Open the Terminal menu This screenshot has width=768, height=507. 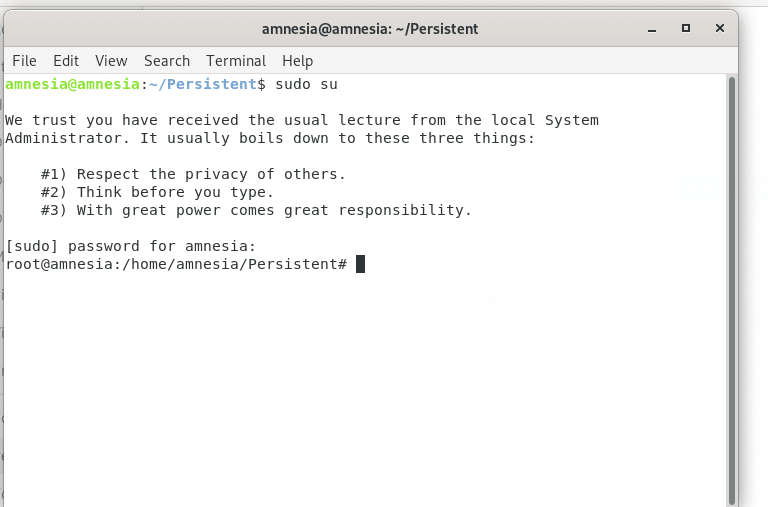click(x=236, y=61)
